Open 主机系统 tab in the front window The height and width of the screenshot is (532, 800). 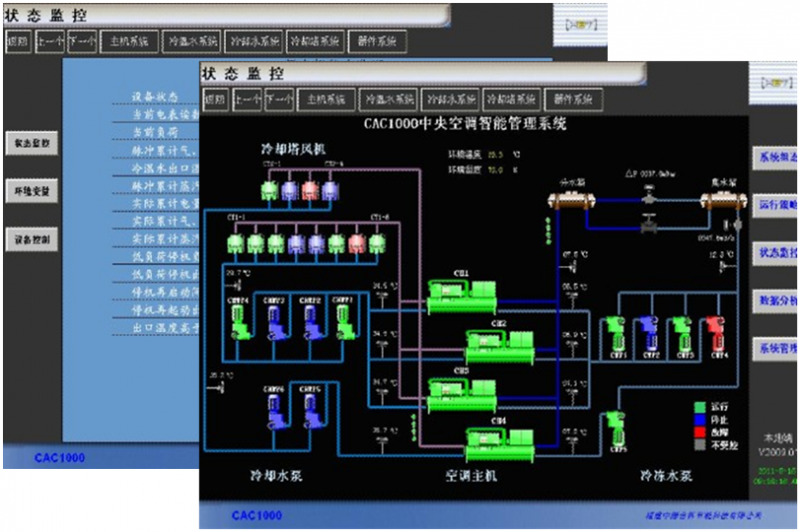pyautogui.click(x=325, y=100)
